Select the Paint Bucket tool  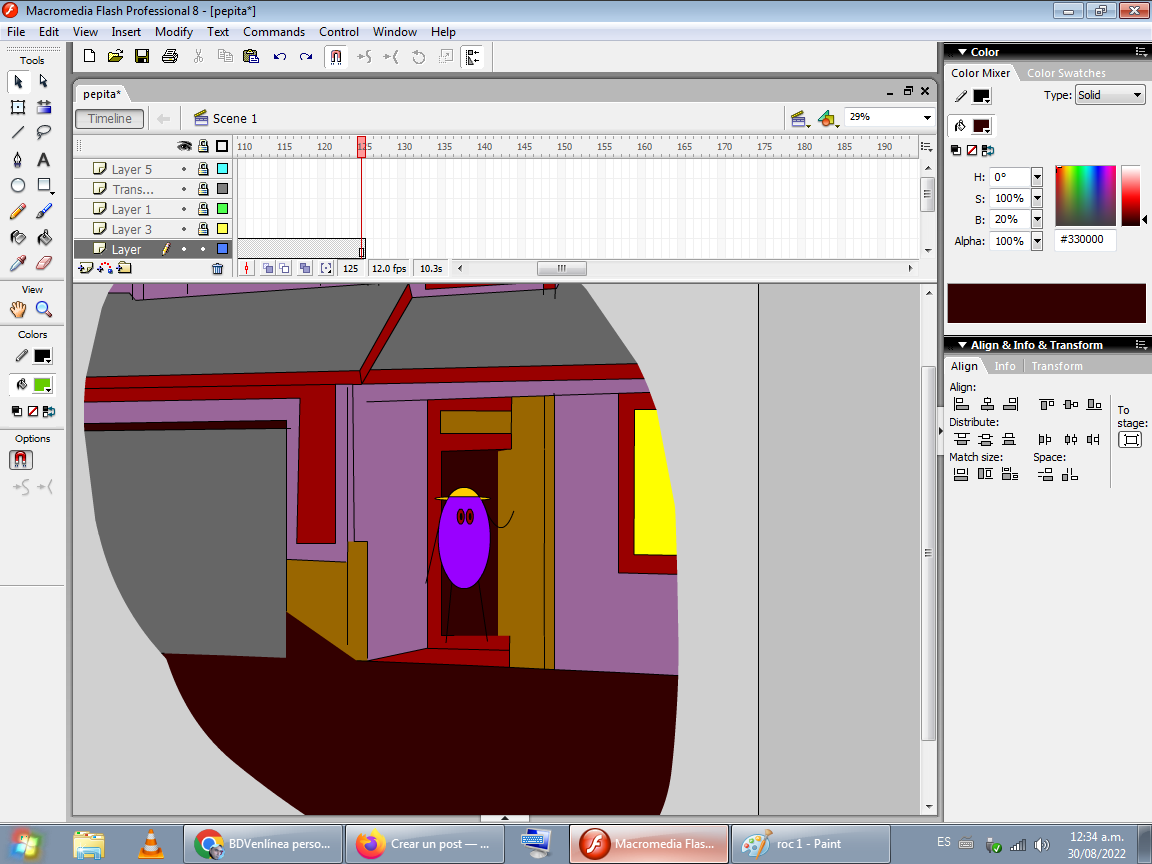44,237
